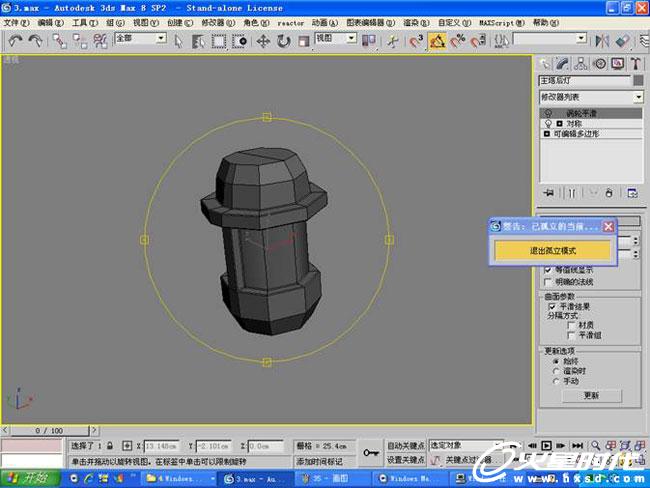This screenshot has width=650, height=488.
Task: Open the 修改器 menu
Action: [218, 23]
